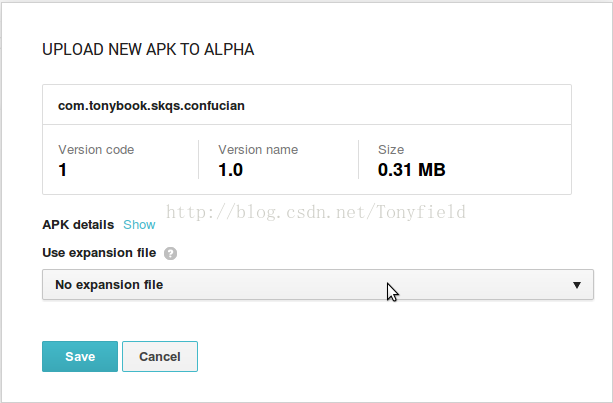Click the expansion file help question mark icon
The image size is (613, 403).
click(170, 253)
